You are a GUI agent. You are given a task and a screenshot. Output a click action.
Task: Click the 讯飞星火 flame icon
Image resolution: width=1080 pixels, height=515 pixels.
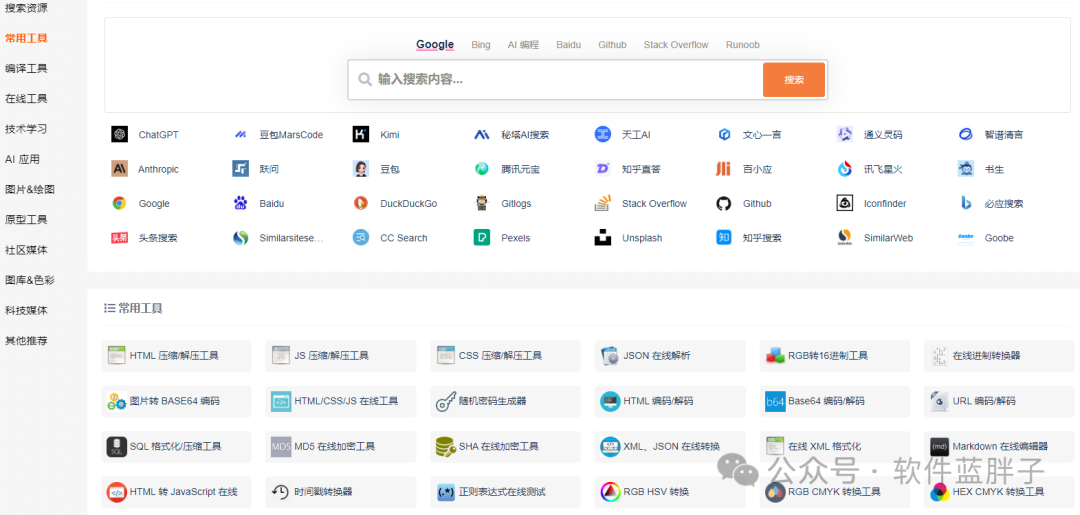pos(844,169)
